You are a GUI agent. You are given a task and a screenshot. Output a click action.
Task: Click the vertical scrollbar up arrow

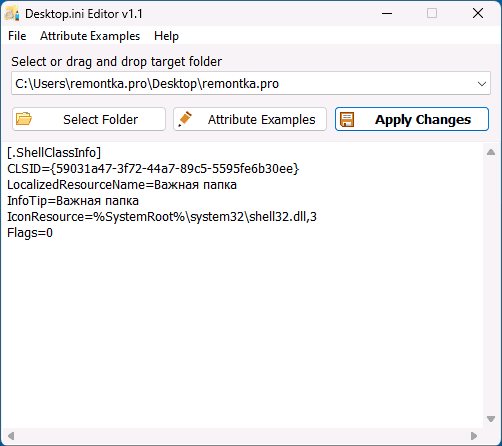[491, 152]
